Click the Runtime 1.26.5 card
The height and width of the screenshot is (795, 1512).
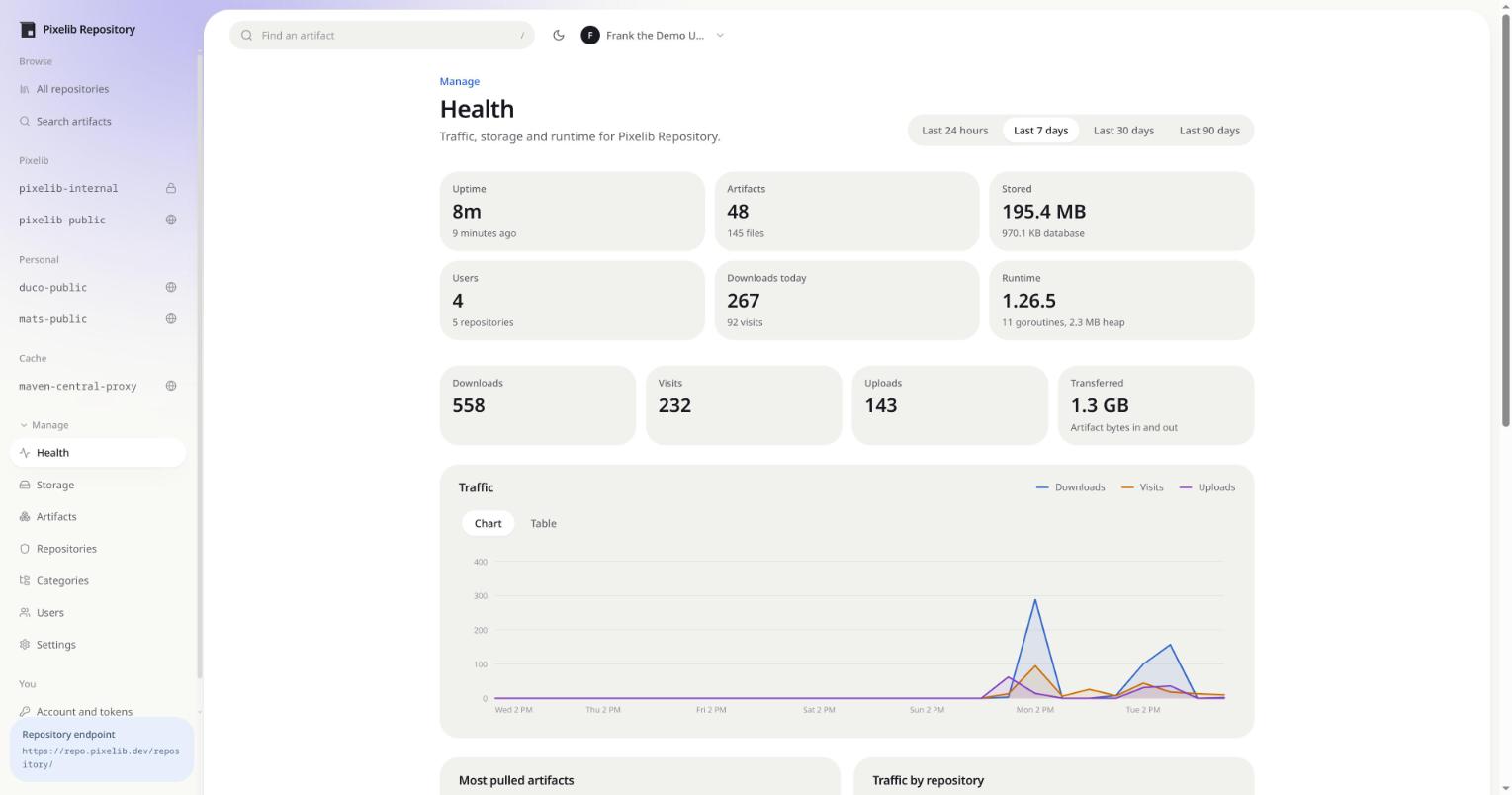[1121, 300]
